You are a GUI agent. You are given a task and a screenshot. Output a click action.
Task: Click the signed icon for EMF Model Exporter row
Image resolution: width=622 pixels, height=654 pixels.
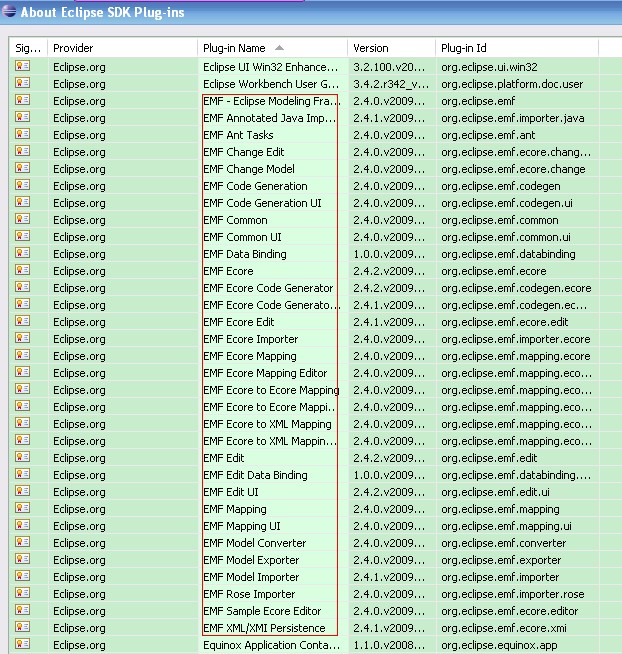click(x=23, y=559)
